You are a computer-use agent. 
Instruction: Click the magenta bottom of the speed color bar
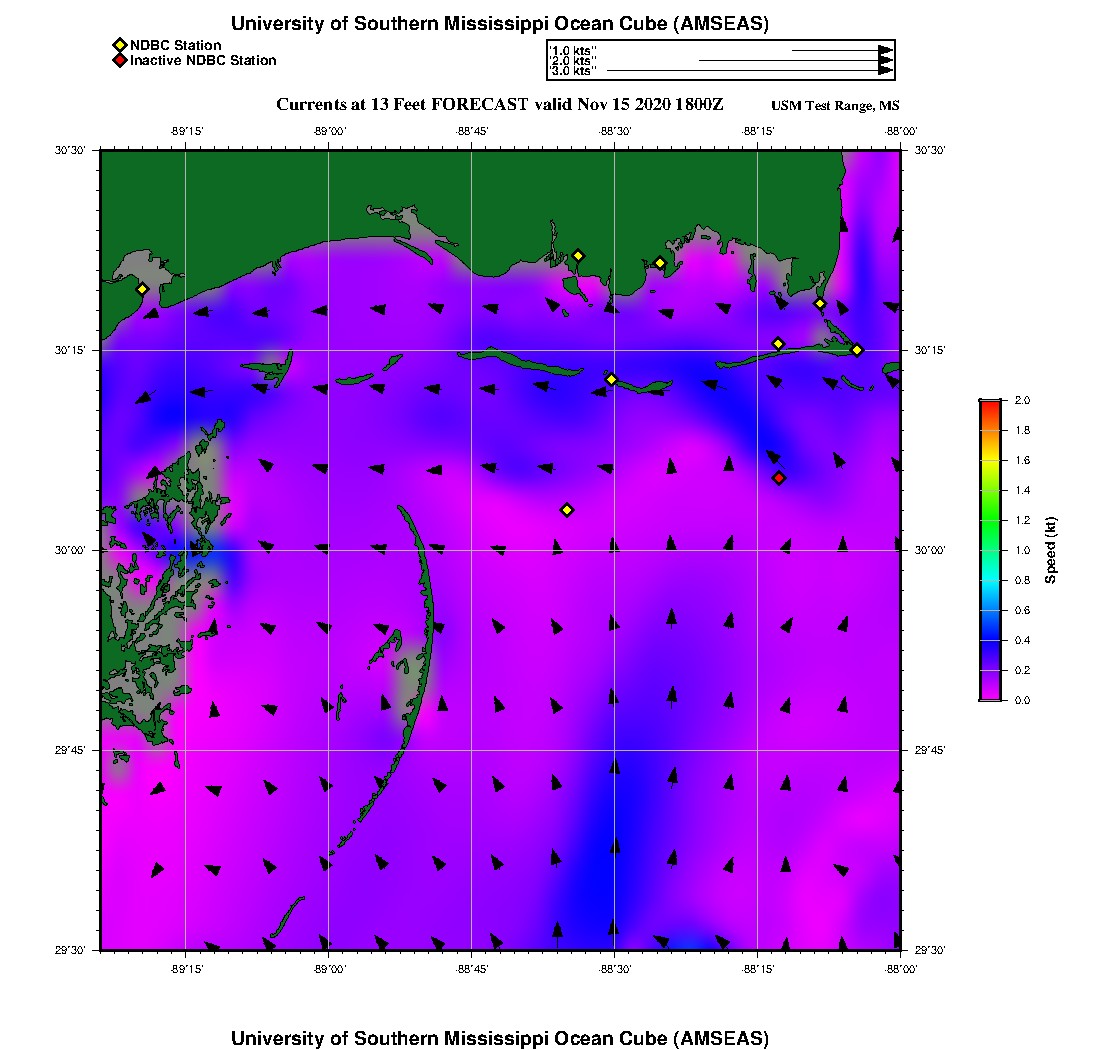click(x=989, y=695)
